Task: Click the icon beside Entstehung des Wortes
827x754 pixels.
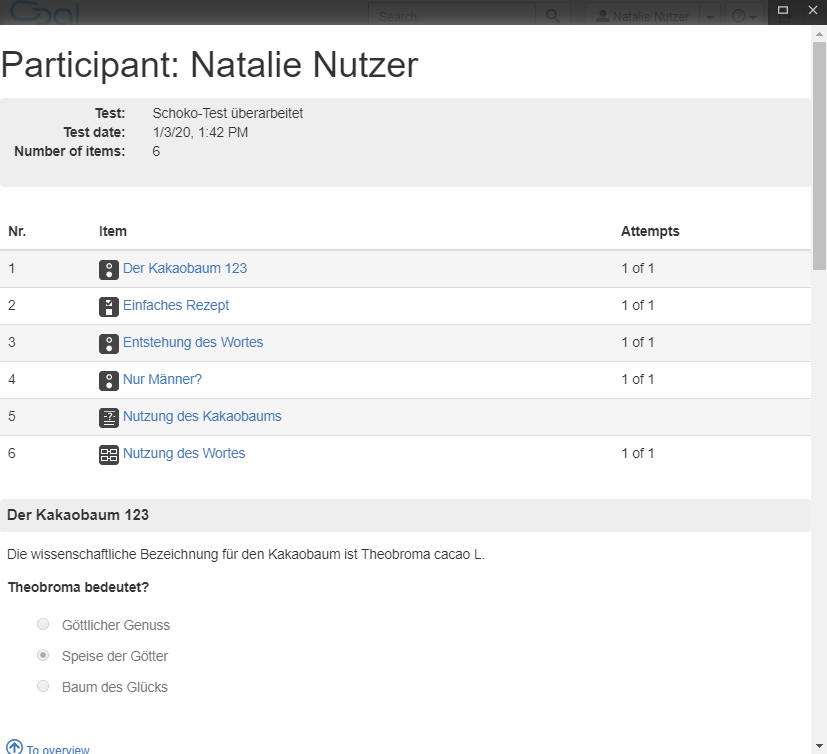Action: [x=109, y=343]
